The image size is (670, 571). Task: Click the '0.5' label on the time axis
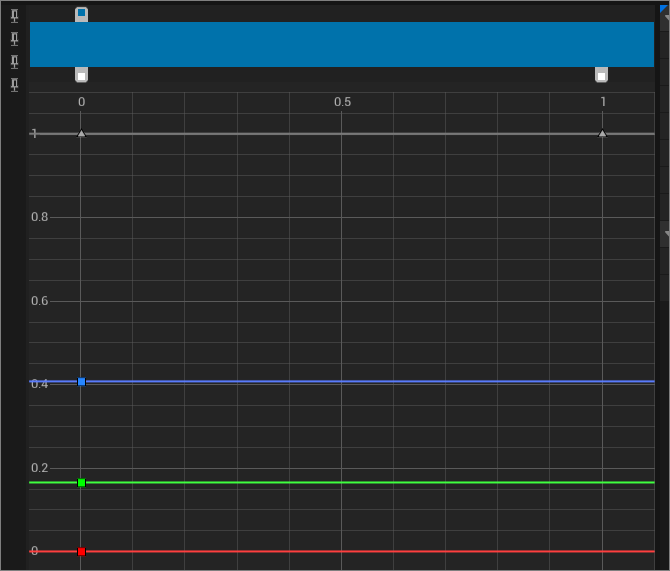pyautogui.click(x=342, y=102)
